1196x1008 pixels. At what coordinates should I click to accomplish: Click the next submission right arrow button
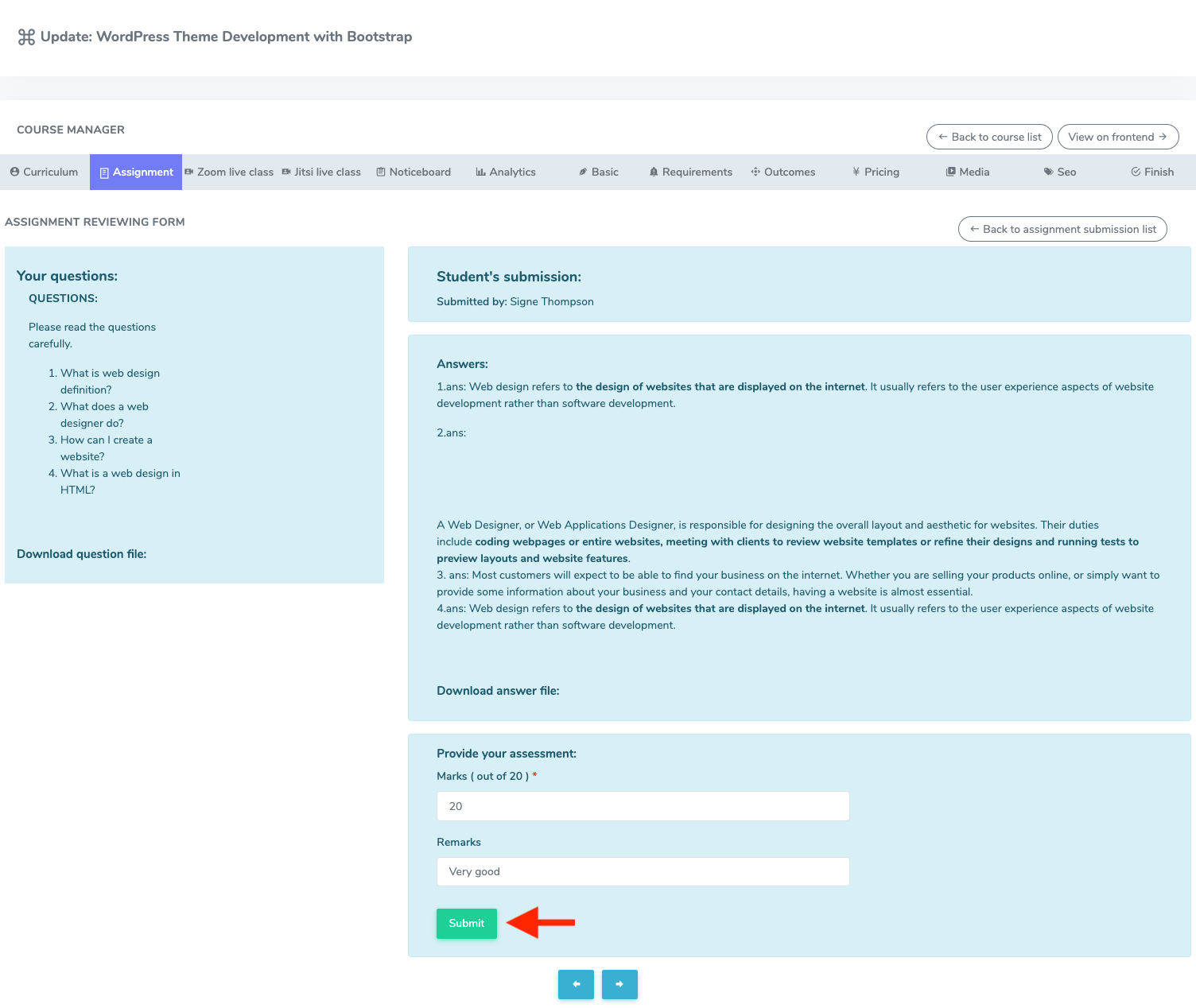tap(619, 984)
